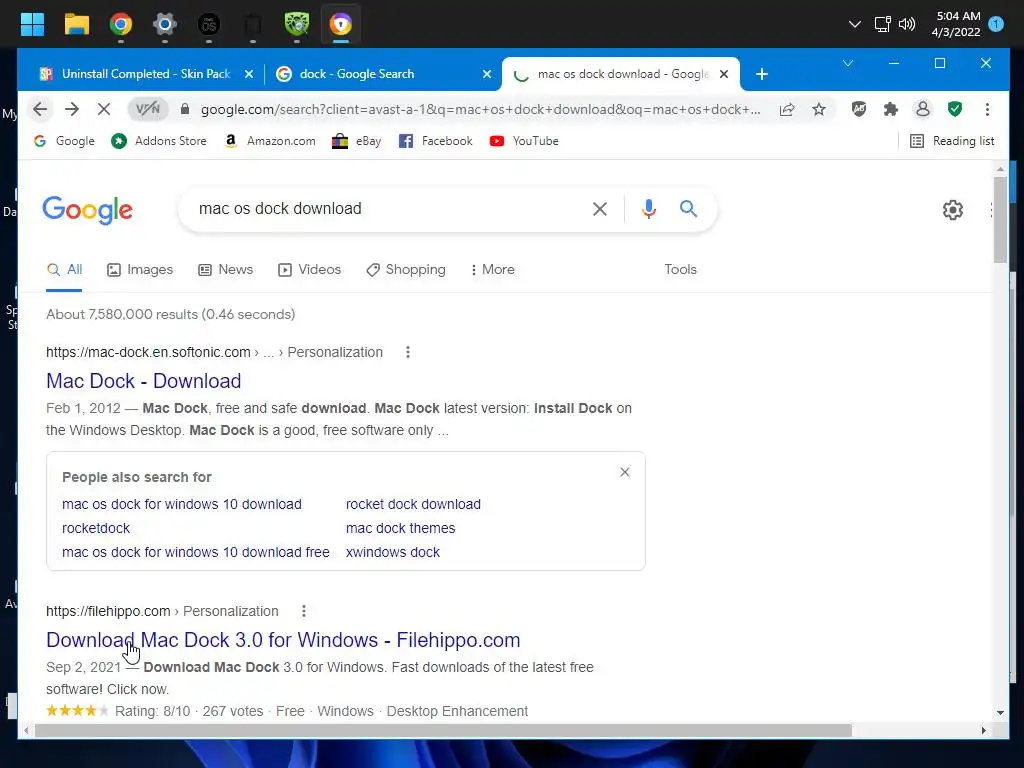Search mac os dock for windows 10 download

182,504
